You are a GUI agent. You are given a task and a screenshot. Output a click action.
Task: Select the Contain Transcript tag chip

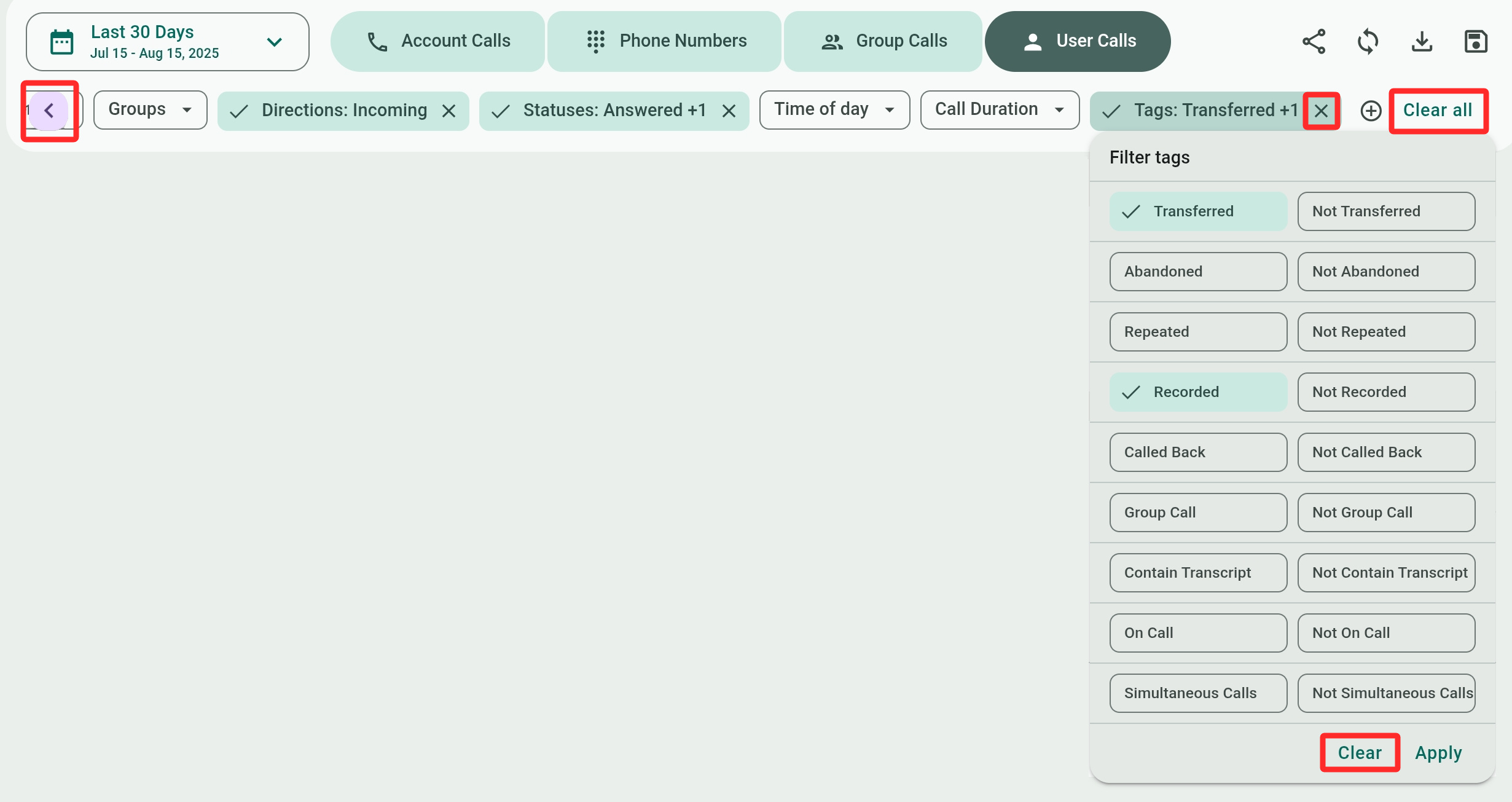1197,573
